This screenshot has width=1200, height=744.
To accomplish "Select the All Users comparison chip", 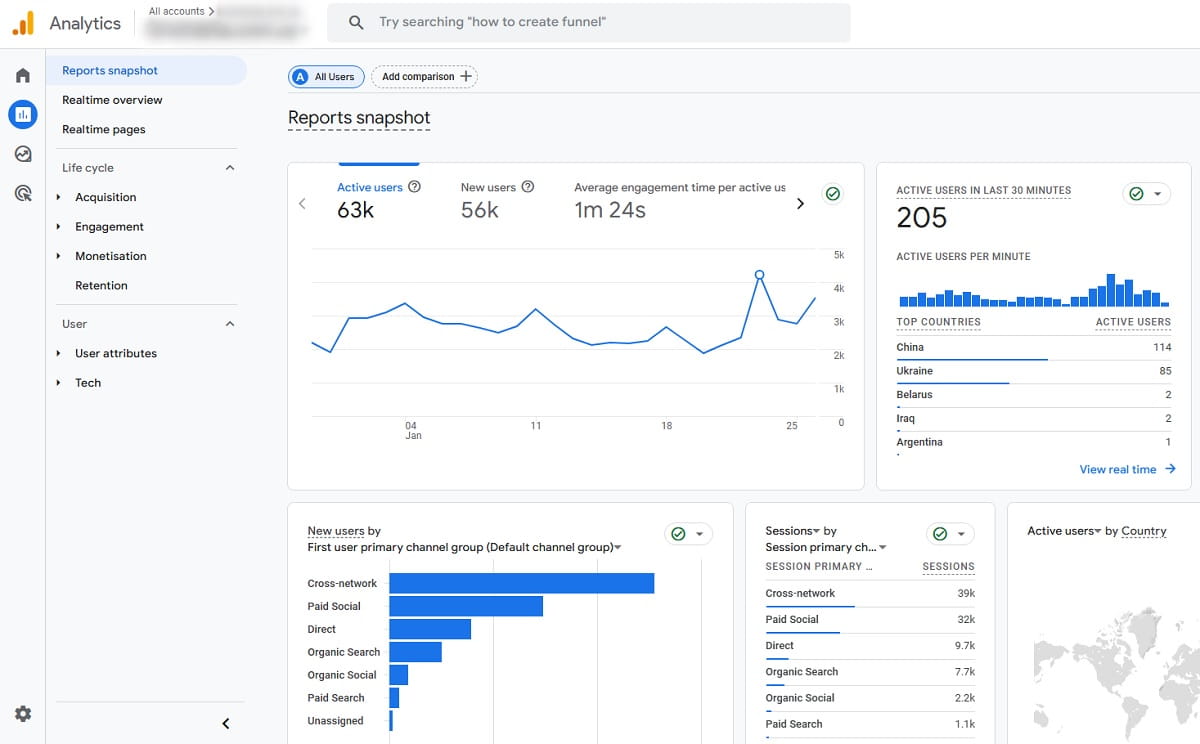I will (x=325, y=76).
